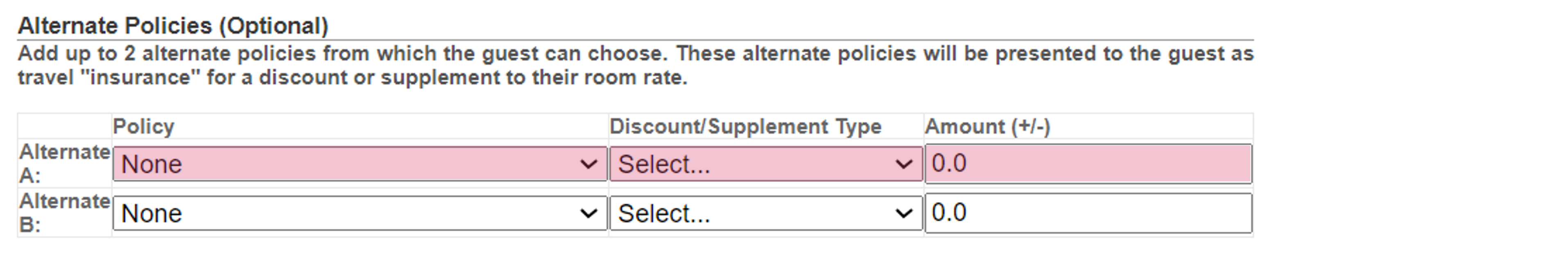1568x257 pixels.
Task: Open the Alternate A Policy dropdown
Action: pos(360,164)
